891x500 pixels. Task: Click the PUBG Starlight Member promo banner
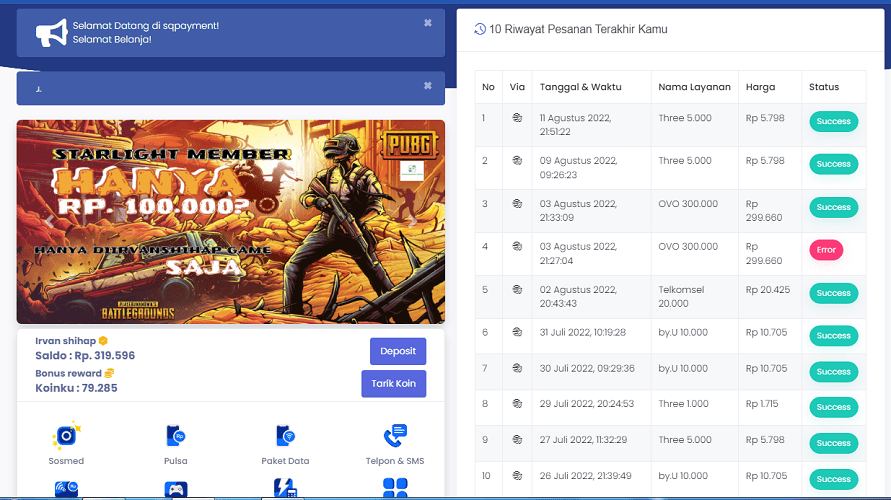(x=231, y=222)
